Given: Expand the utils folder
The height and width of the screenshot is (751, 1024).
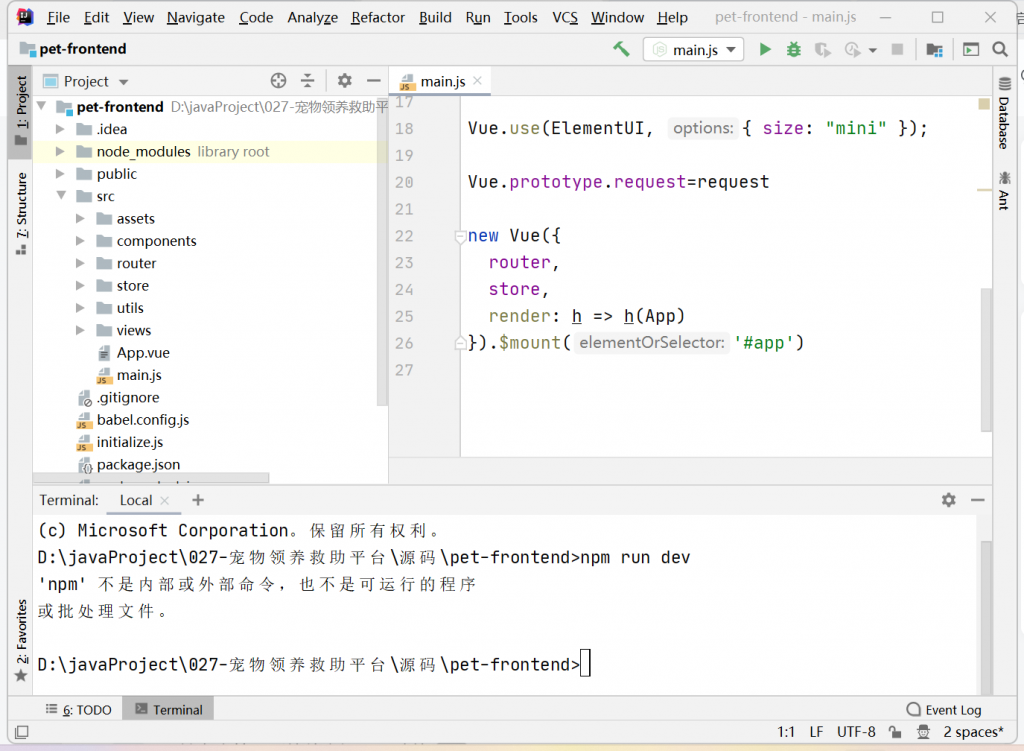Looking at the screenshot, I should click(80, 307).
